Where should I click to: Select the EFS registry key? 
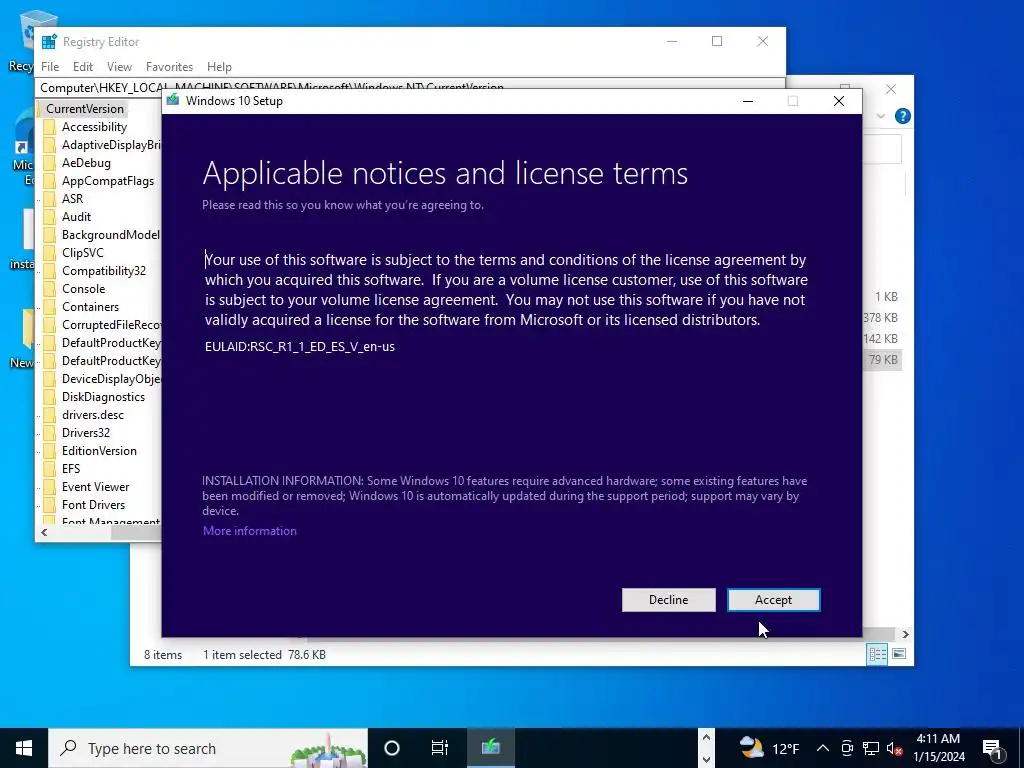[71, 469]
